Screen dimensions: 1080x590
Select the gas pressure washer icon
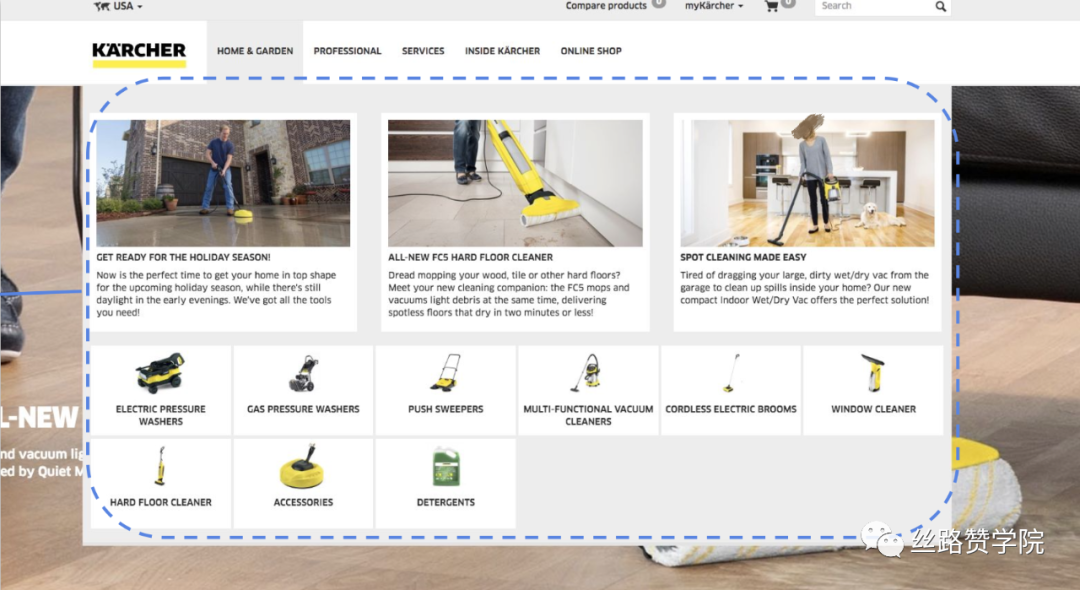pos(303,374)
